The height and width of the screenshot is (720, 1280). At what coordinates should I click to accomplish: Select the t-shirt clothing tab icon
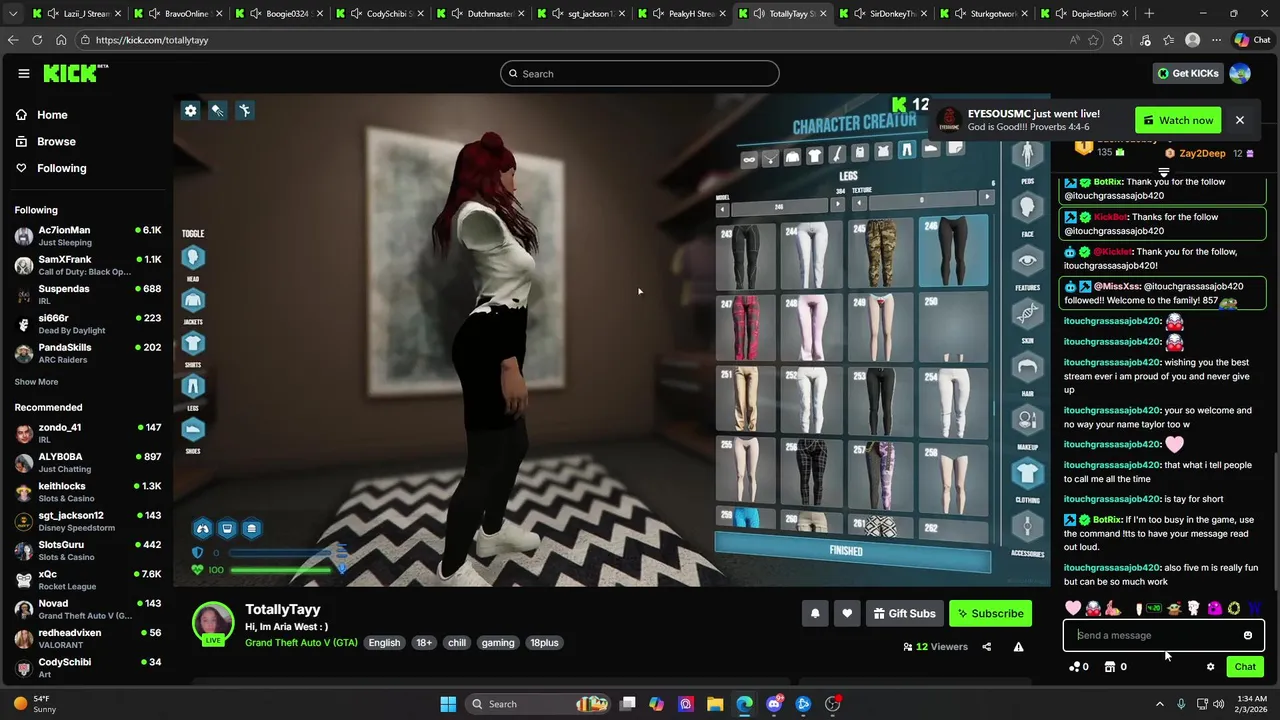814,156
